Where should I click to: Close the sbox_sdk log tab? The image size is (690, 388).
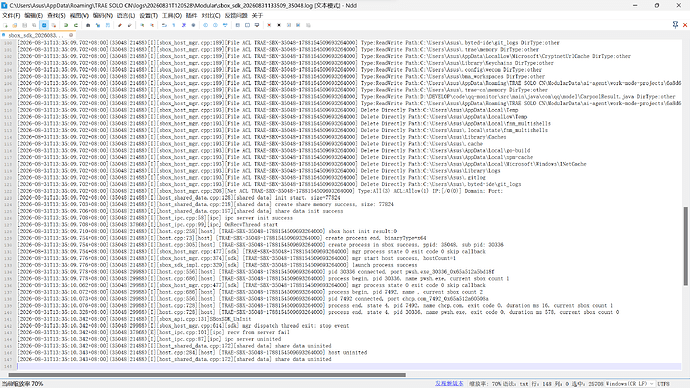[x=71, y=35]
